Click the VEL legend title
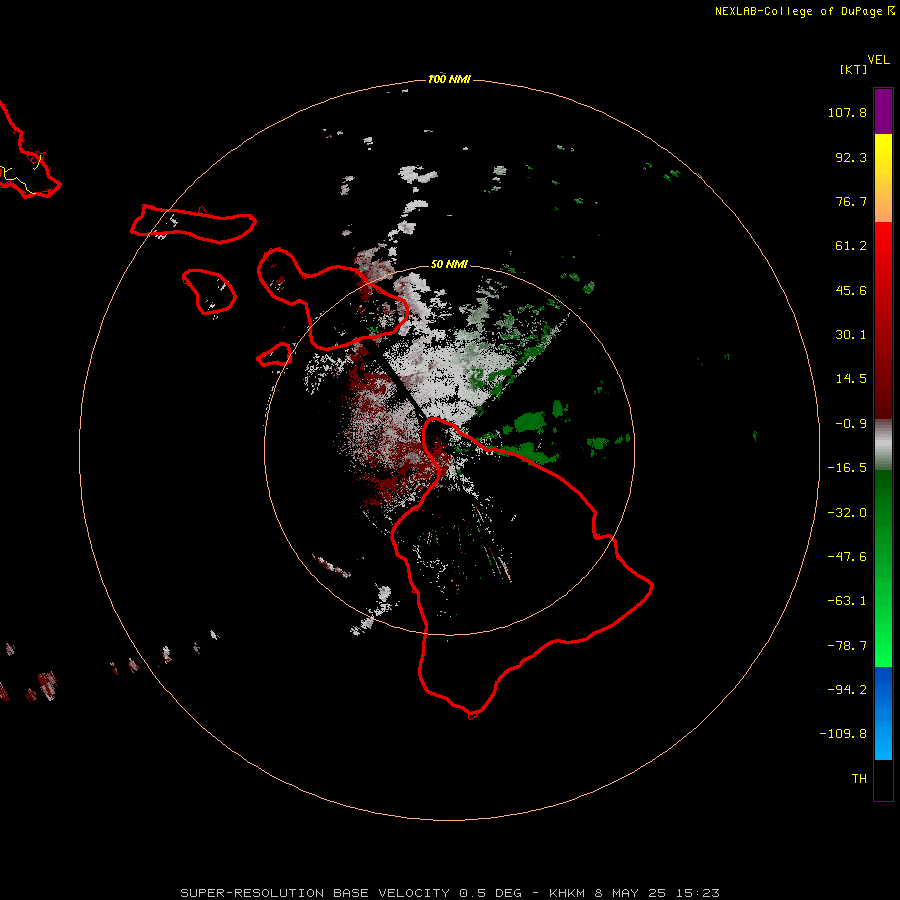 (x=878, y=60)
